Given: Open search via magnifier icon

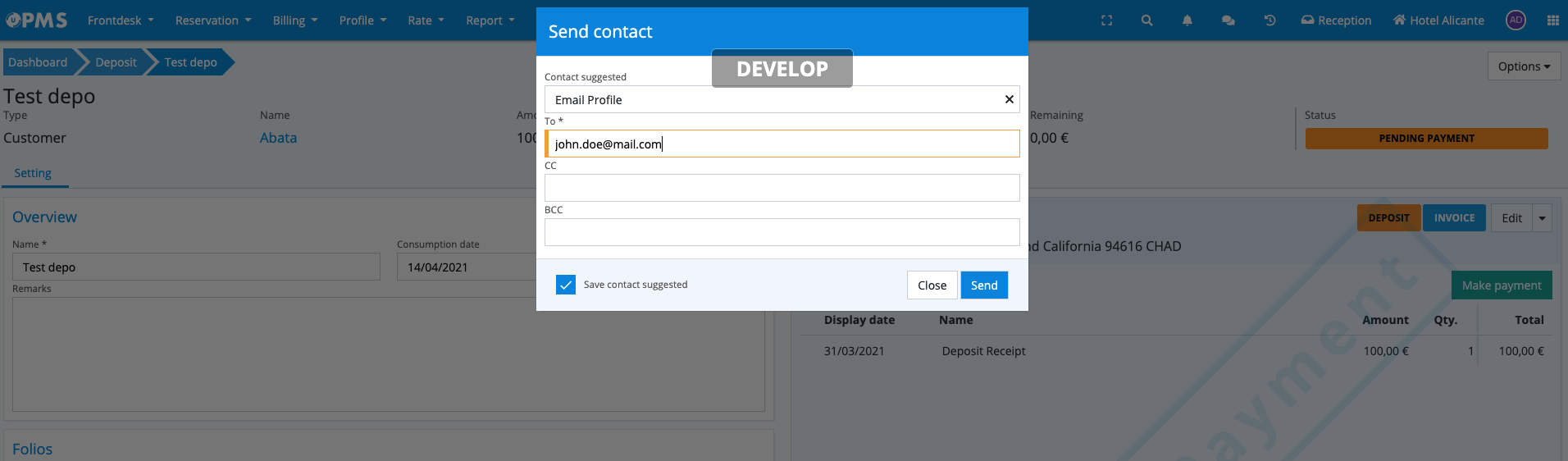Looking at the screenshot, I should click(x=1146, y=21).
